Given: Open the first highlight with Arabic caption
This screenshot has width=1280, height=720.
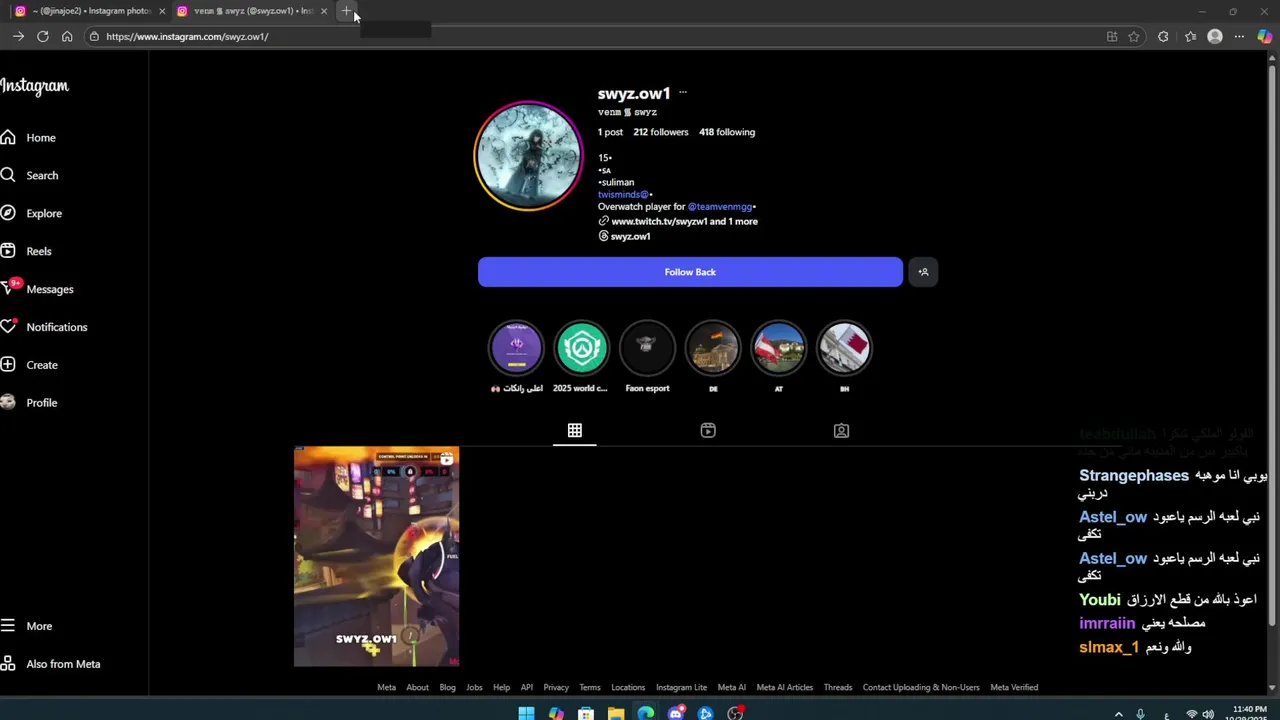Looking at the screenshot, I should (516, 348).
